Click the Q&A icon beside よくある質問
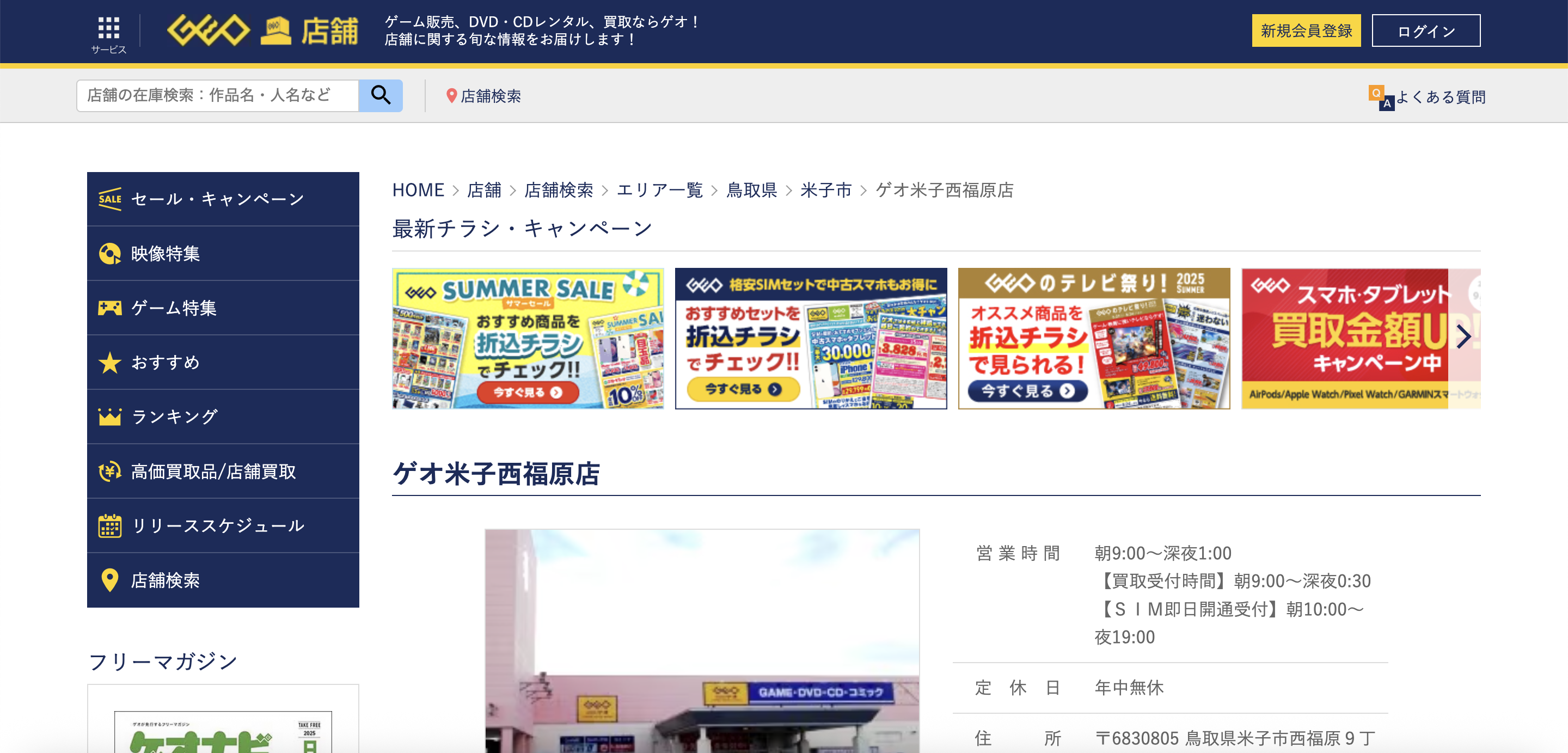Screen dimensions: 1568x753 1381,97
